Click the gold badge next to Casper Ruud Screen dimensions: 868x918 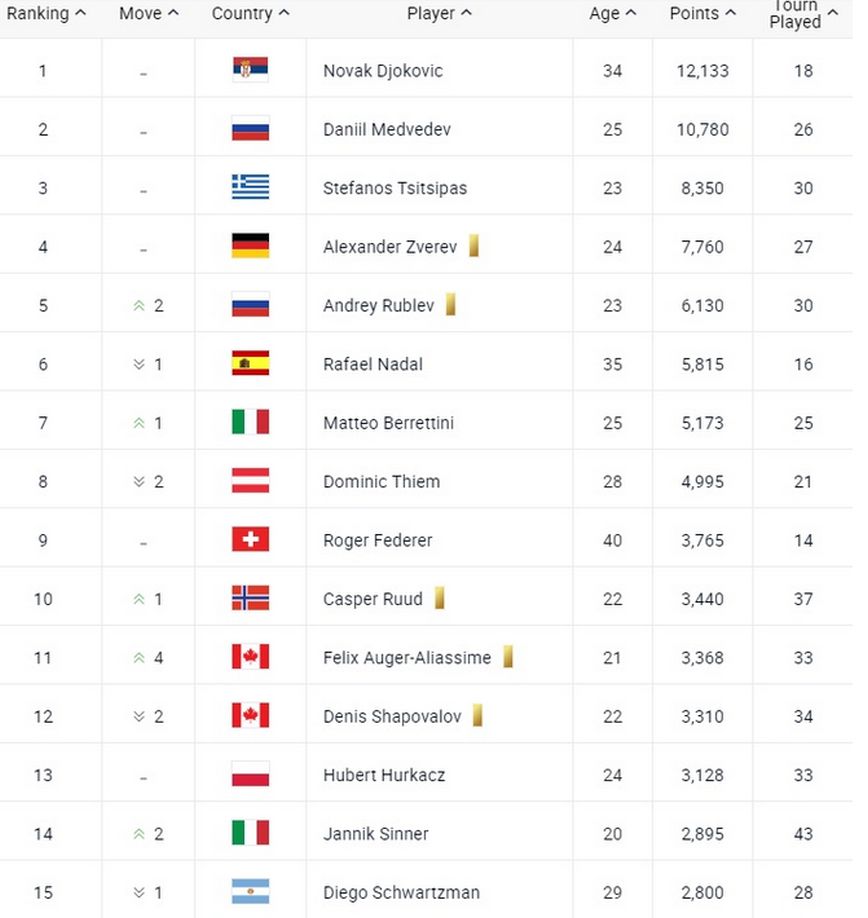(x=439, y=599)
